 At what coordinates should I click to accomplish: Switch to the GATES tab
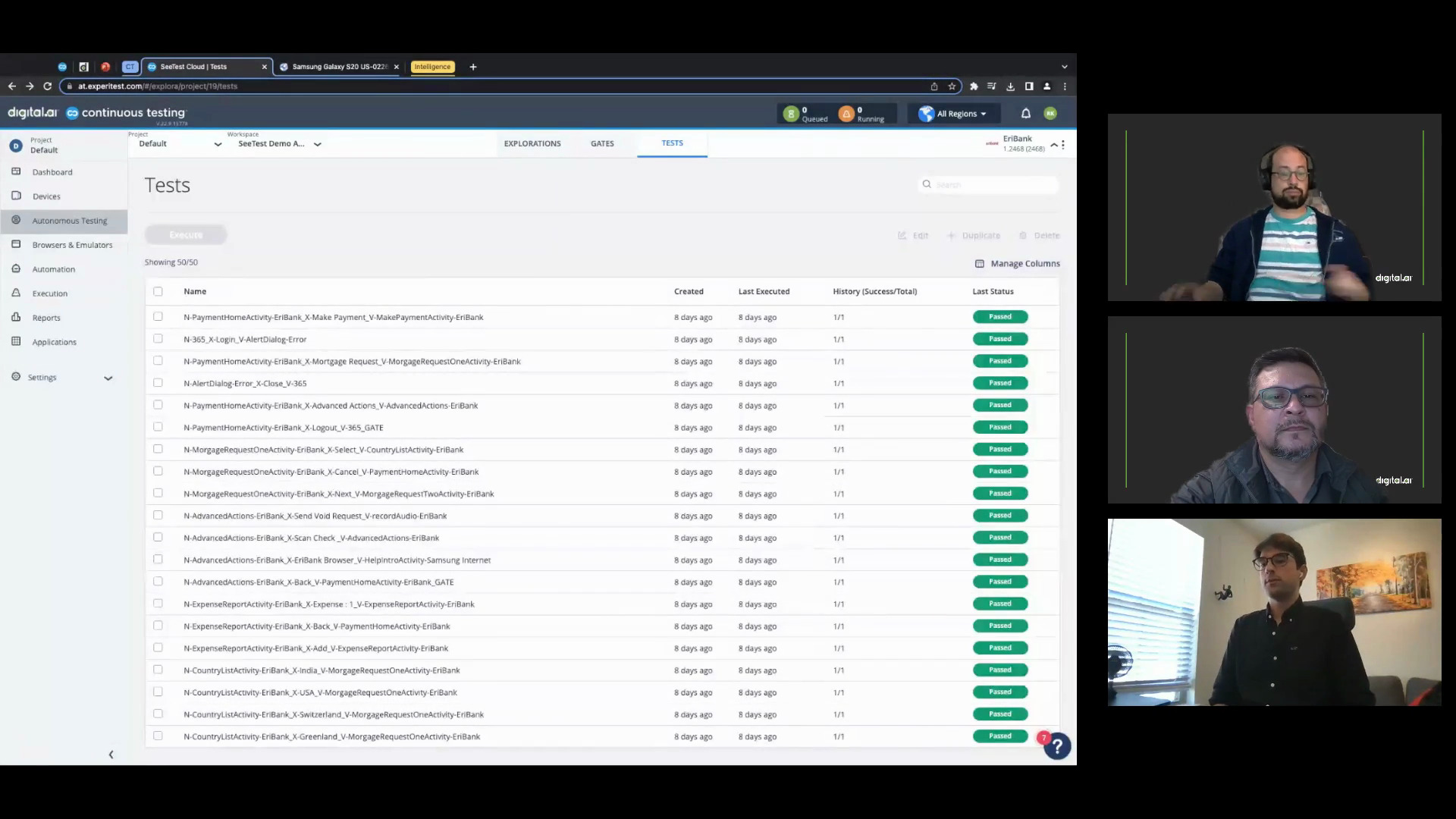coord(601,143)
